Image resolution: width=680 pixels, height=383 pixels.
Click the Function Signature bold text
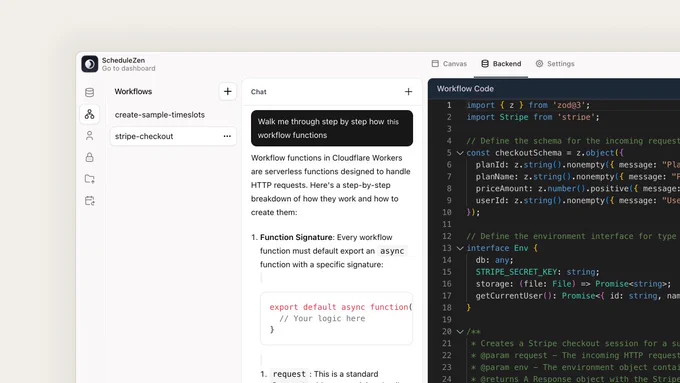coord(296,237)
